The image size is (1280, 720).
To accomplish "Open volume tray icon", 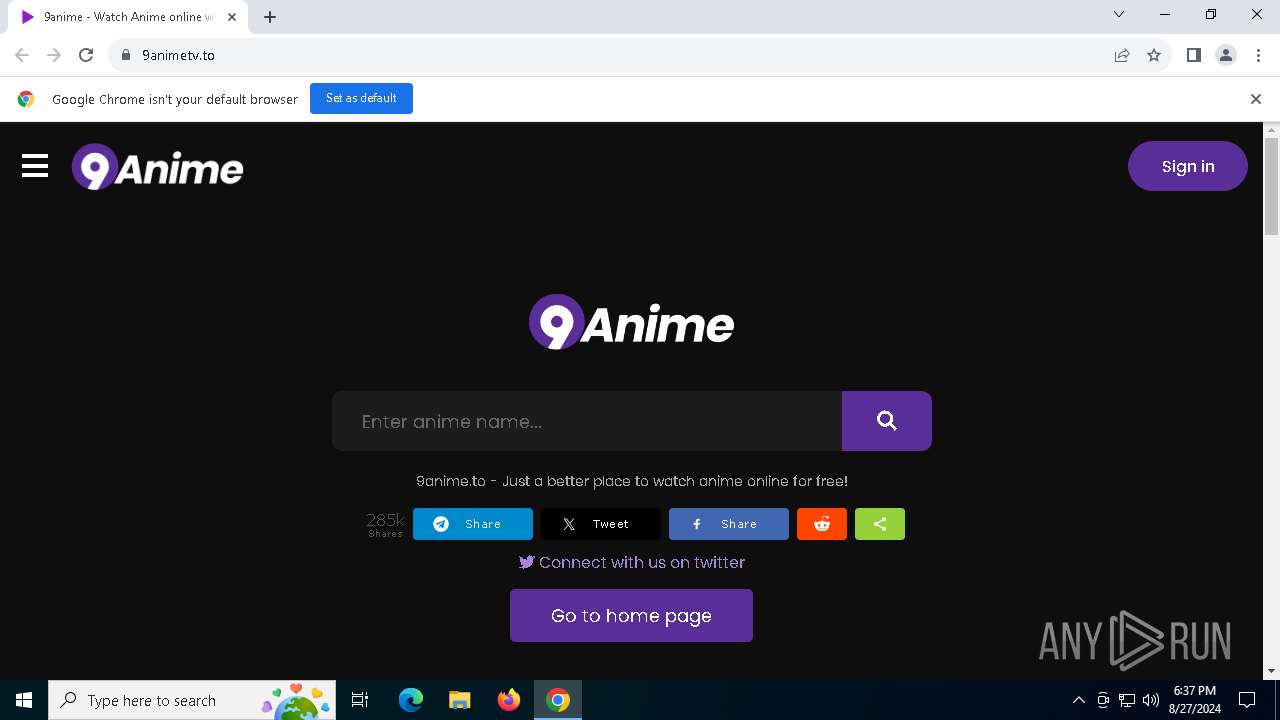I will (x=1151, y=700).
